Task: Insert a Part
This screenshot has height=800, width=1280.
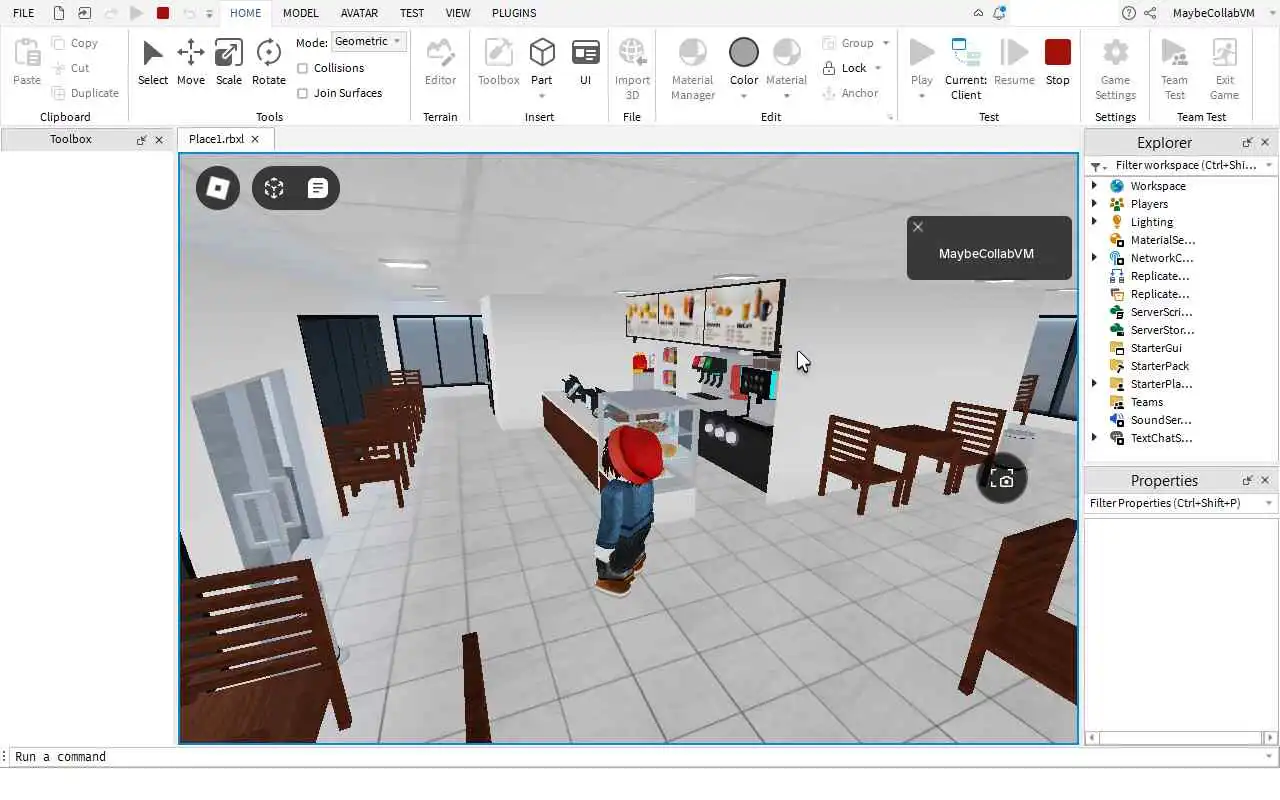Action: (541, 68)
